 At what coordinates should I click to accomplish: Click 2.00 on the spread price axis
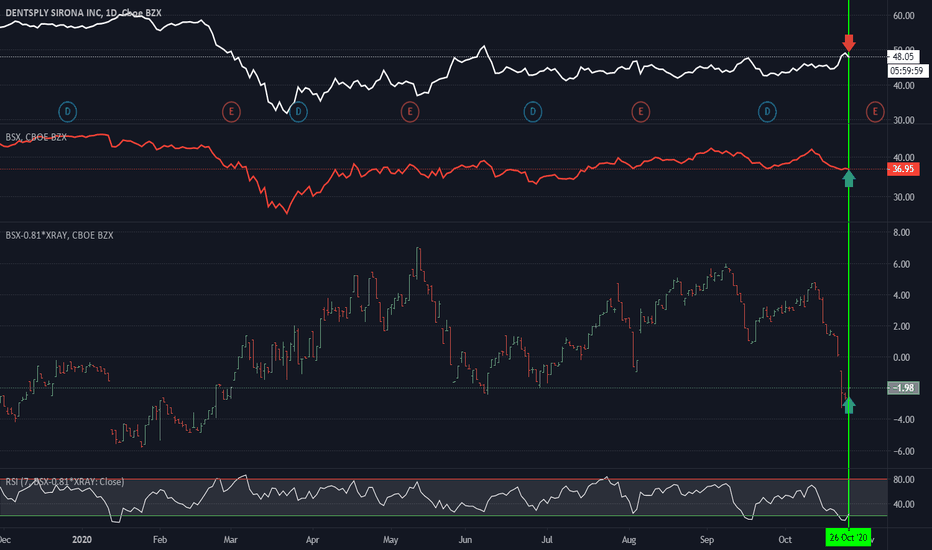click(902, 326)
